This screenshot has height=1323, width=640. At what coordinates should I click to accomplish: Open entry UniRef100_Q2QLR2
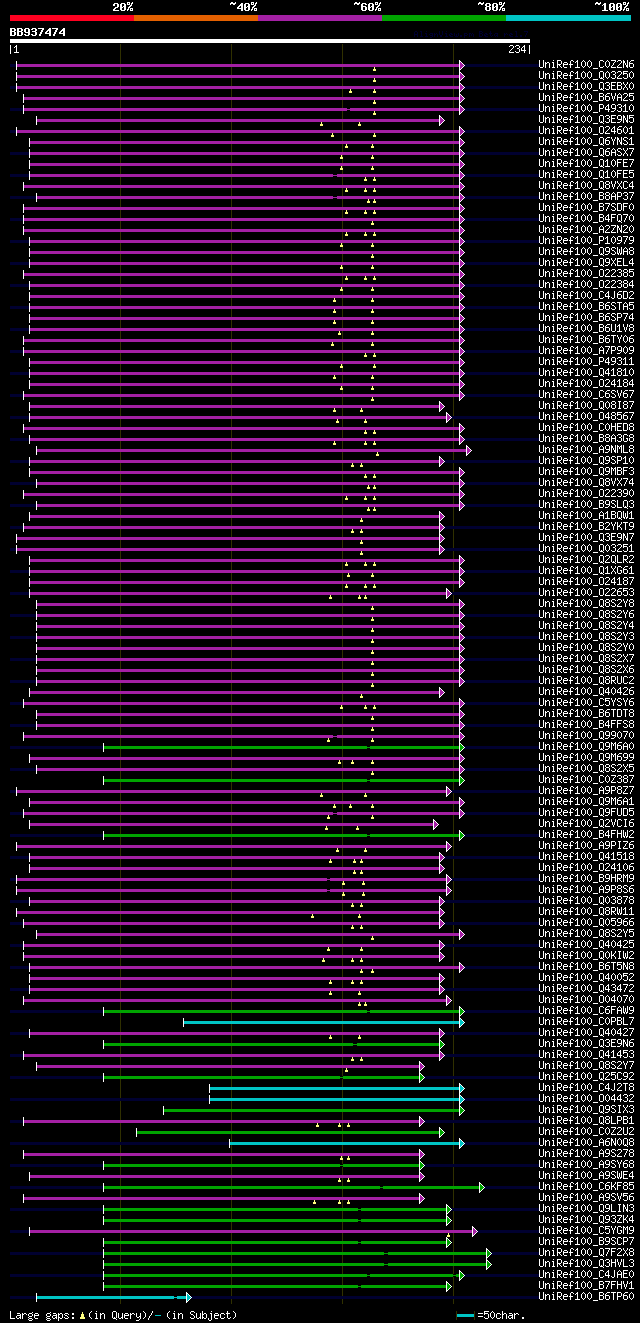pyautogui.click(x=586, y=559)
